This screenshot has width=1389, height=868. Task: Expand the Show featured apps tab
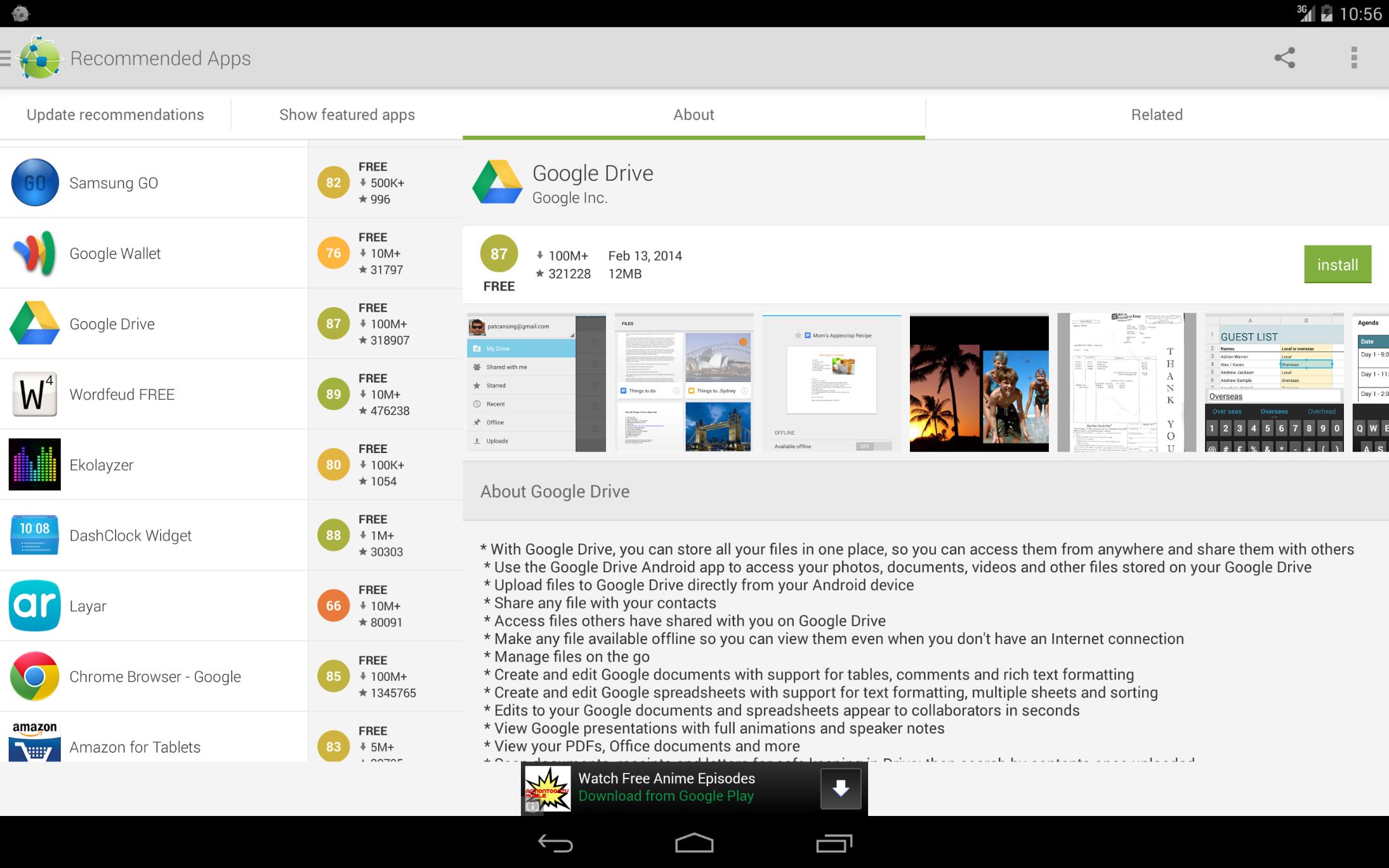pyautogui.click(x=347, y=114)
